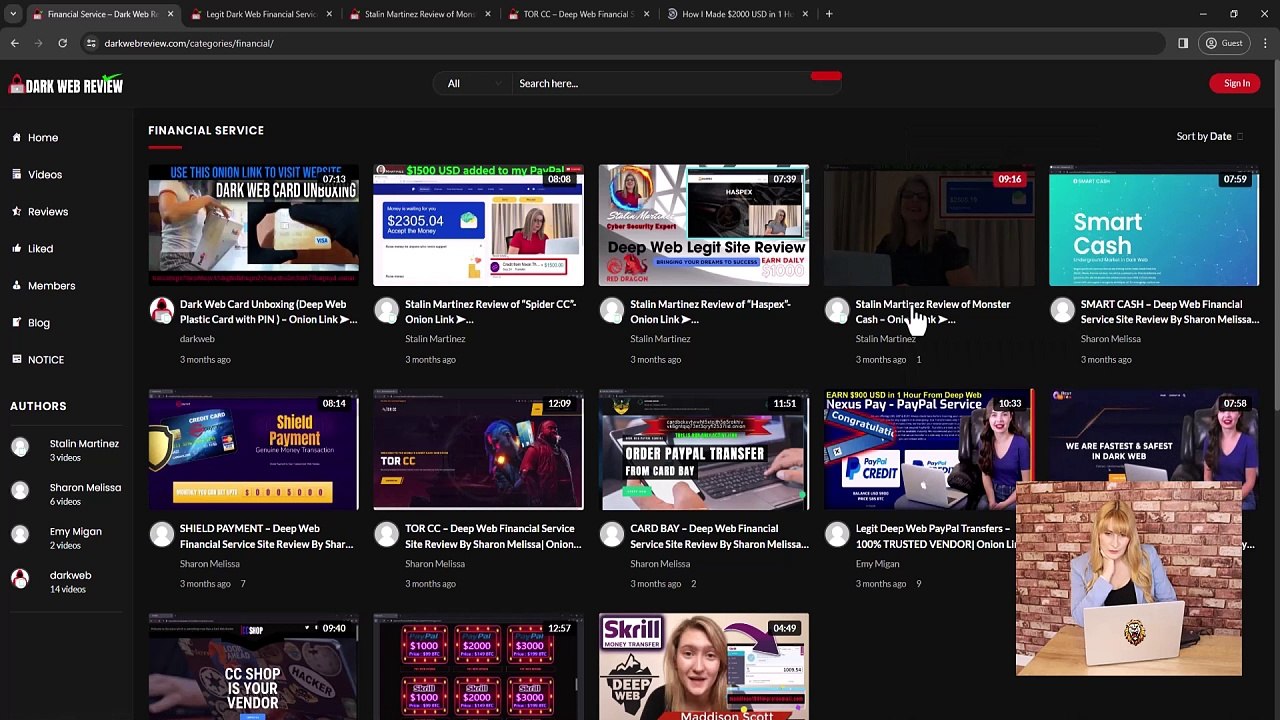Viewport: 1280px width, 720px height.
Task: Open the Videos section icon in the sidebar
Action: coord(16,175)
